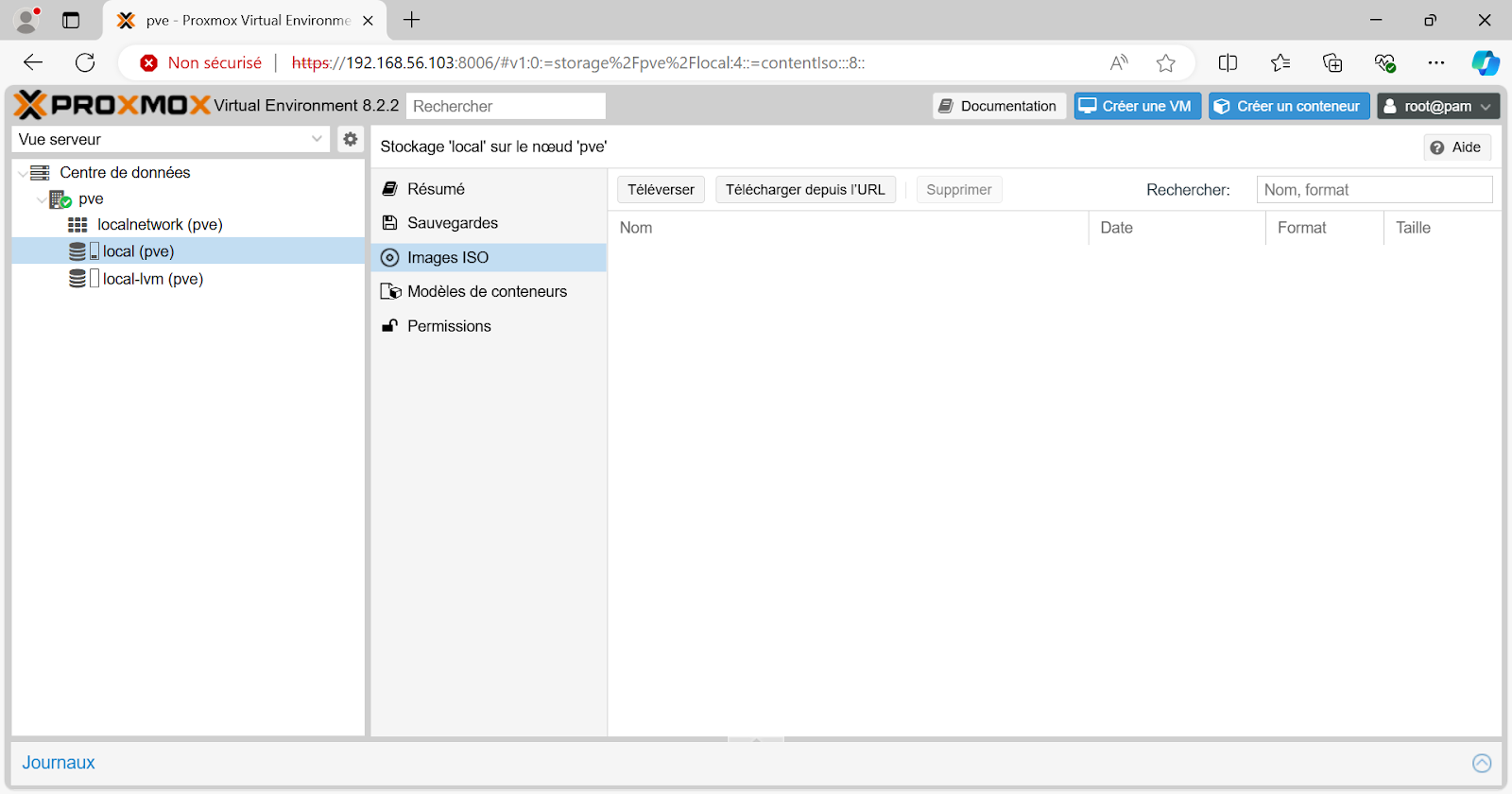Click the Permissions unlock icon
Image resolution: width=1512 pixels, height=794 pixels.
389,326
